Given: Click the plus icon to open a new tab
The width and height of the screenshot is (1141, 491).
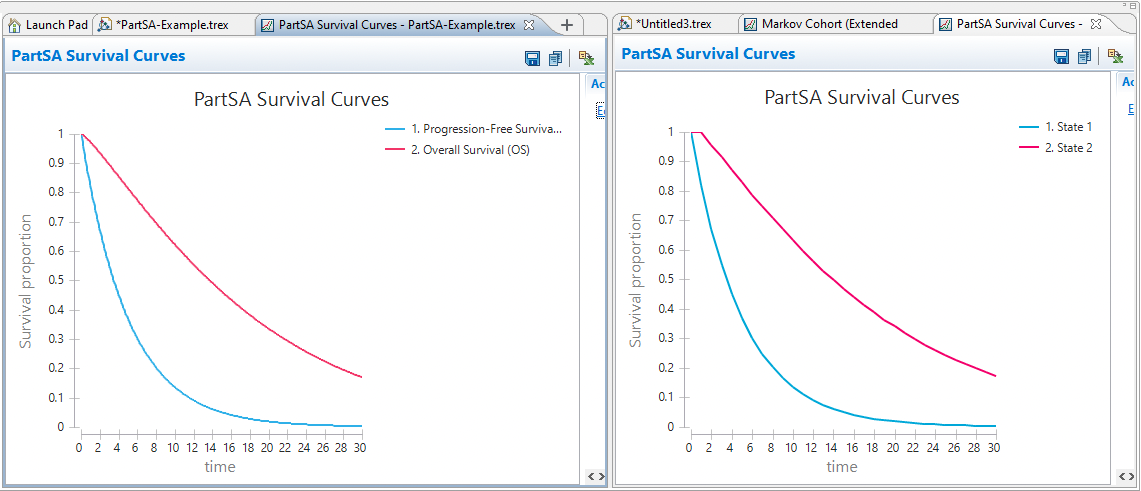Looking at the screenshot, I should pyautogui.click(x=567, y=25).
